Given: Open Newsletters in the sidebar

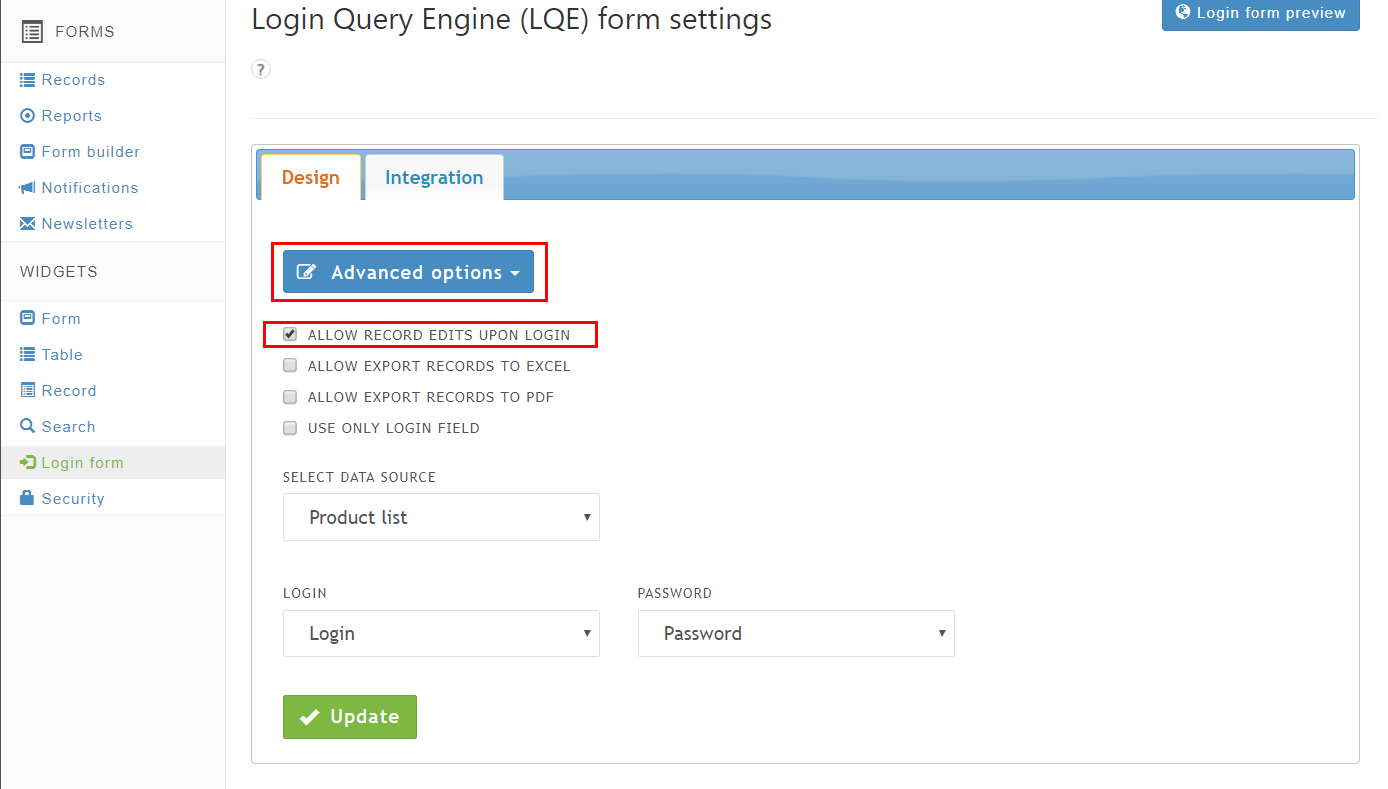Looking at the screenshot, I should (x=87, y=224).
